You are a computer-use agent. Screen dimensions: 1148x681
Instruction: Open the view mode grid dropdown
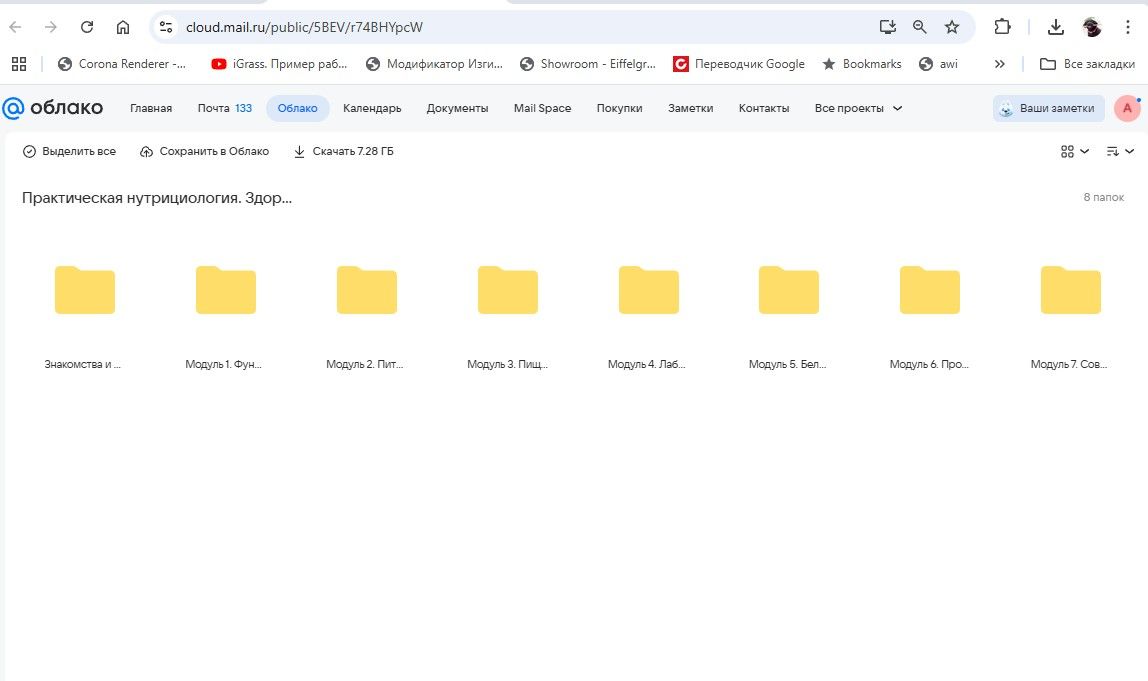(x=1074, y=152)
